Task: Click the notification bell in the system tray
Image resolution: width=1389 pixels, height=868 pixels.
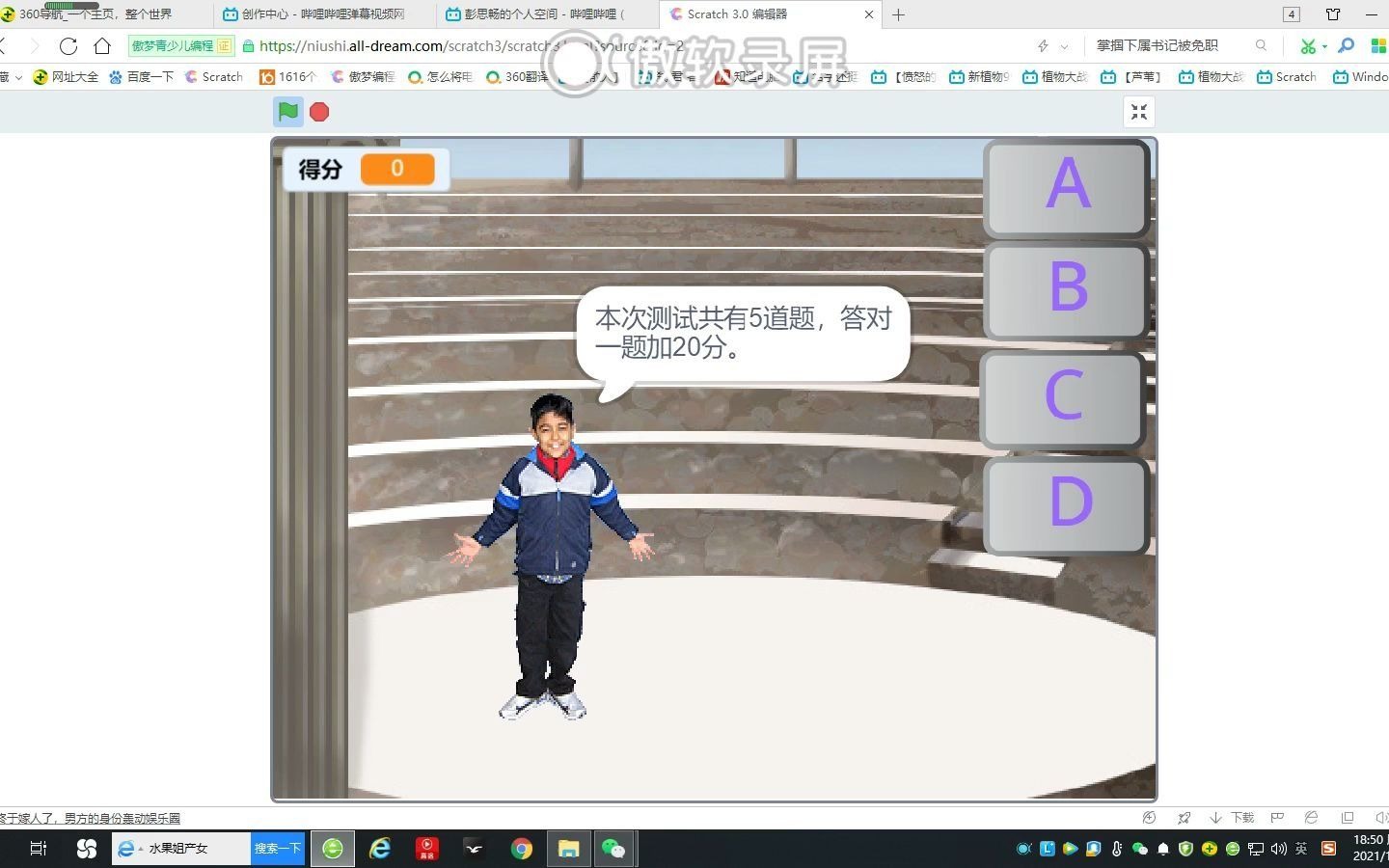Action: (x=1162, y=850)
